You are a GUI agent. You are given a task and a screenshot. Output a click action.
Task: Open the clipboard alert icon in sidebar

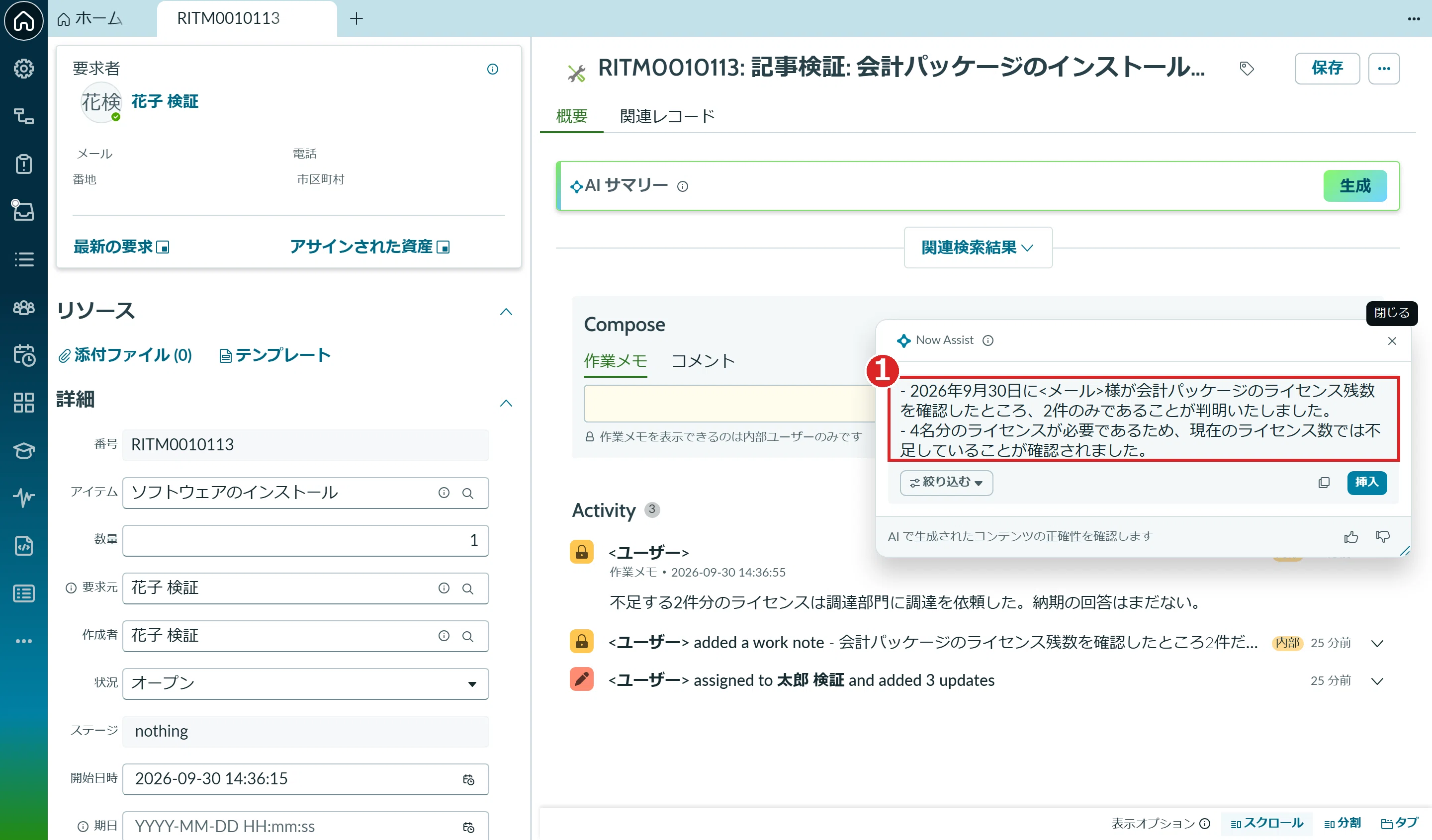(23, 164)
